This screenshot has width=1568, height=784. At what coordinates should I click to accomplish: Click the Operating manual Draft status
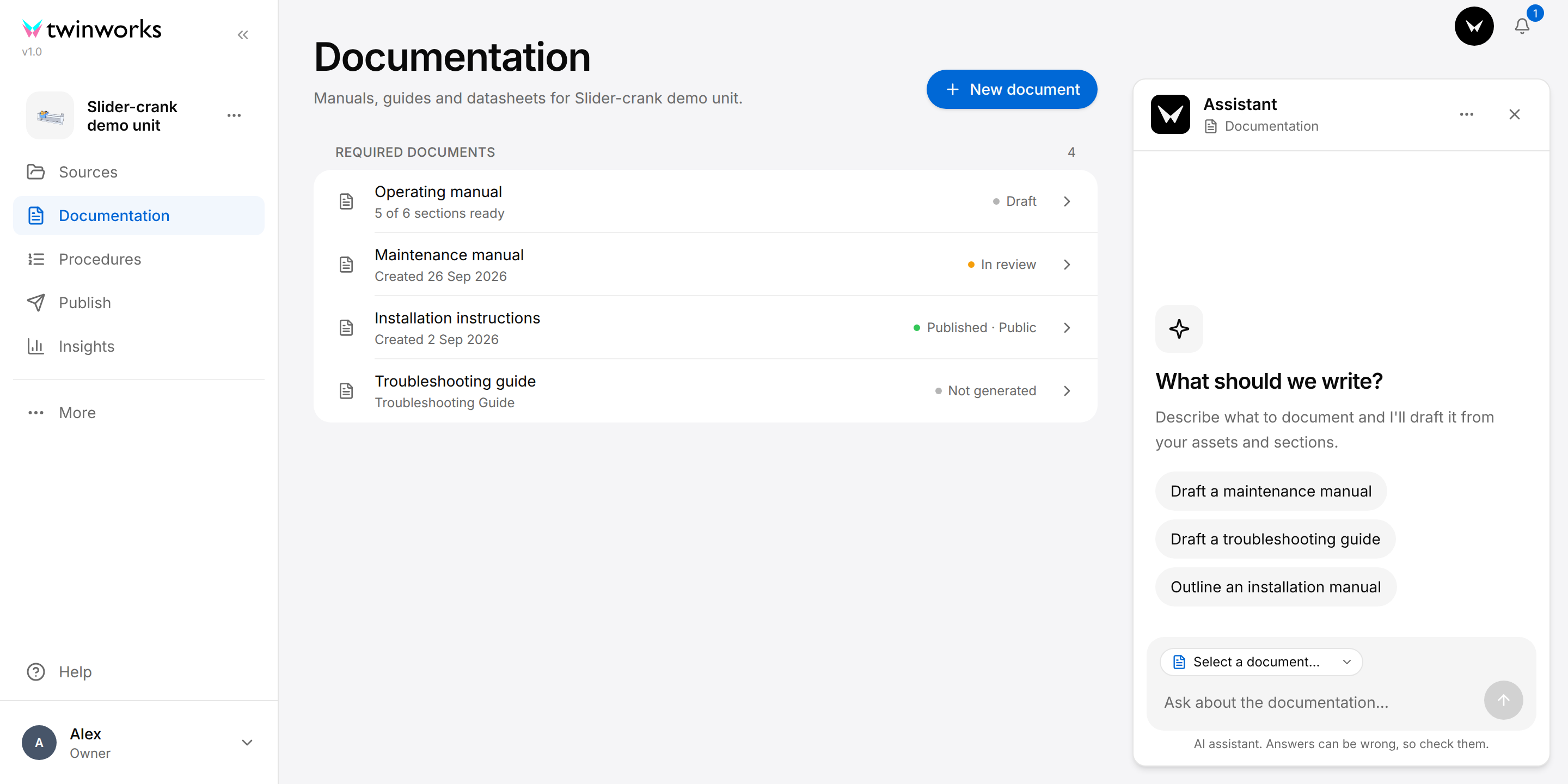1015,201
